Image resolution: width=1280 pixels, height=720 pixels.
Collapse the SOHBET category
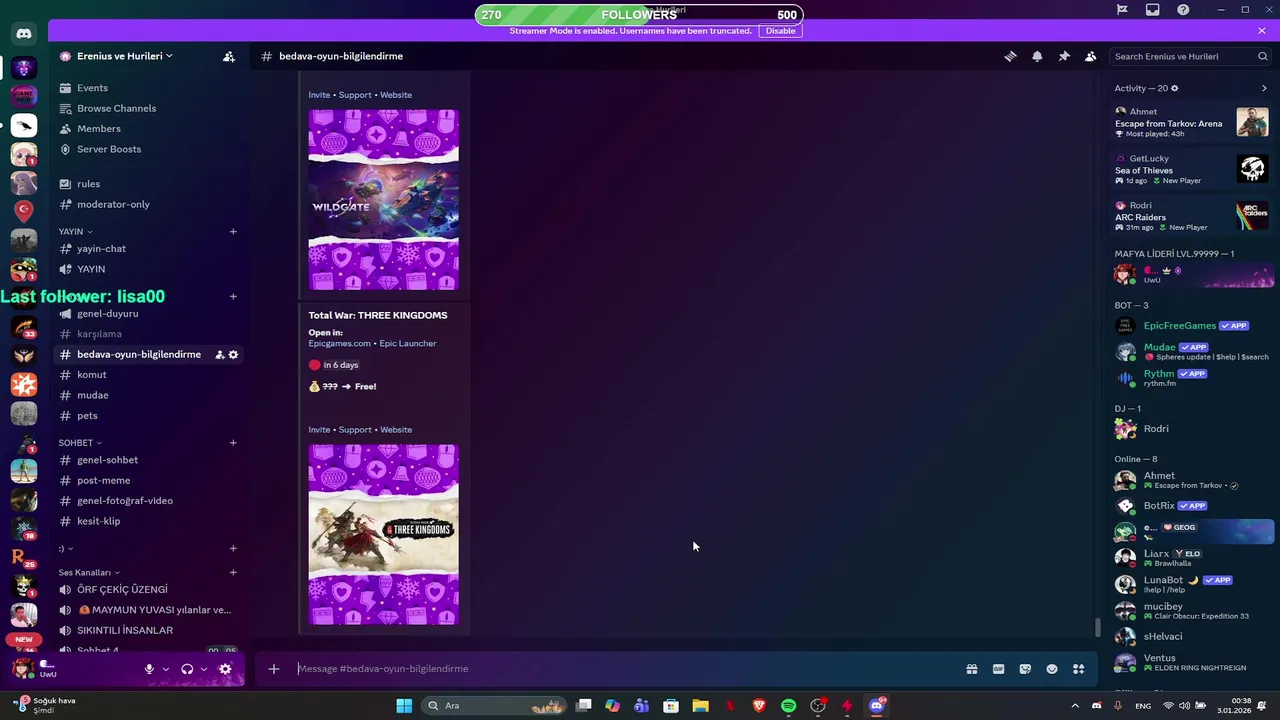(x=80, y=443)
